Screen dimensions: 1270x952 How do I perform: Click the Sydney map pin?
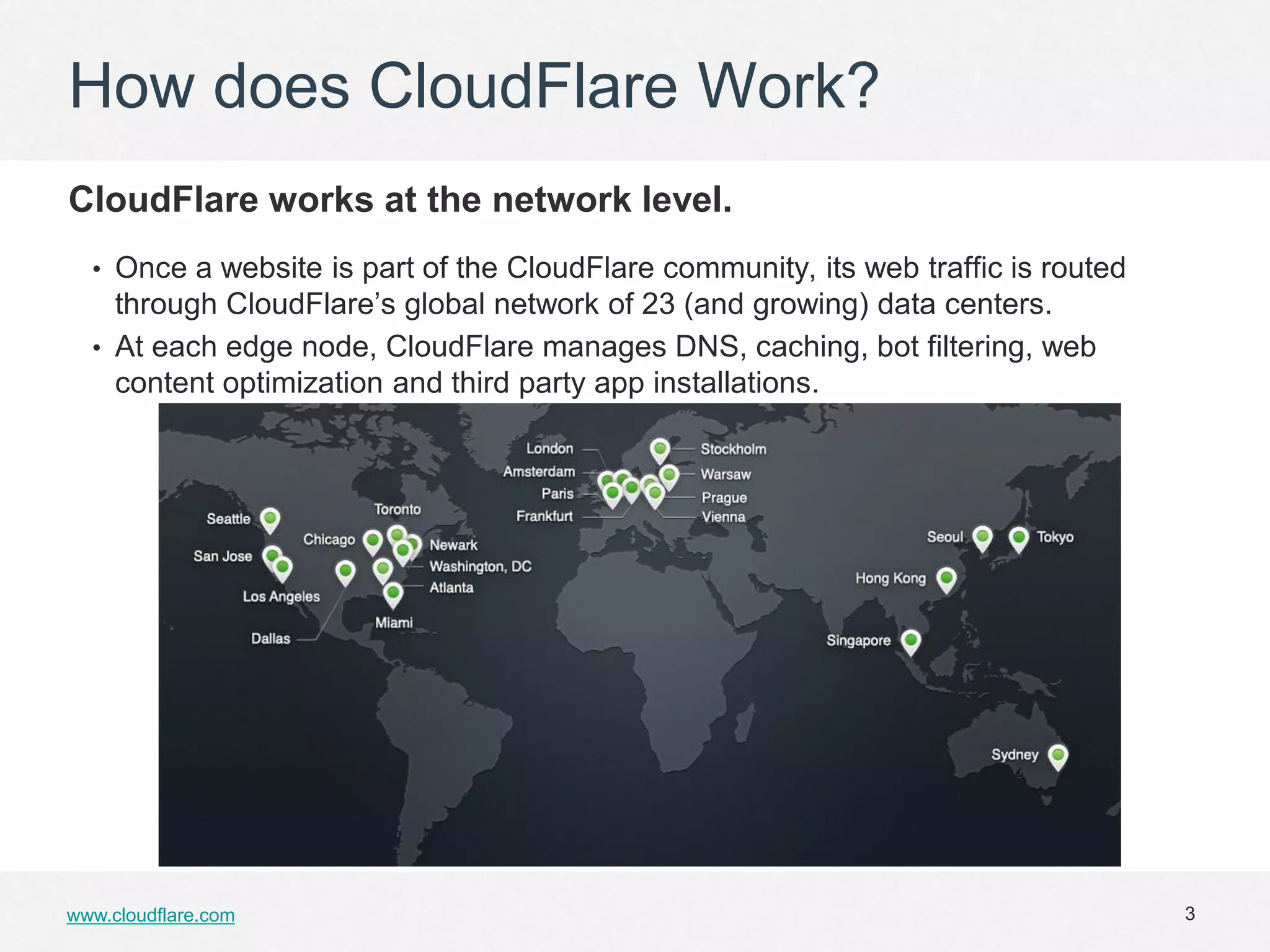(x=1058, y=757)
